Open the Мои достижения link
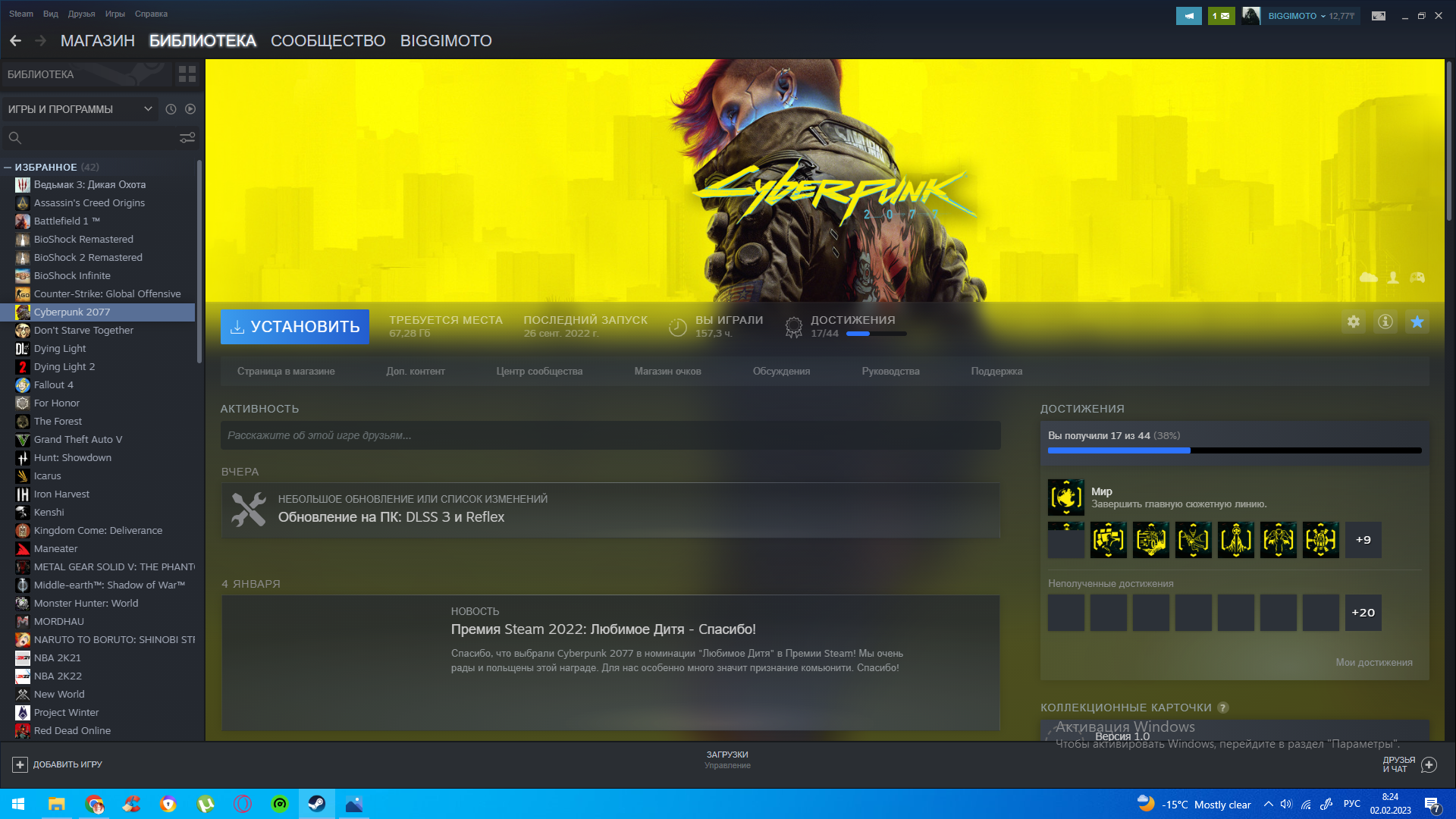This screenshot has width=1456, height=819. click(1373, 663)
